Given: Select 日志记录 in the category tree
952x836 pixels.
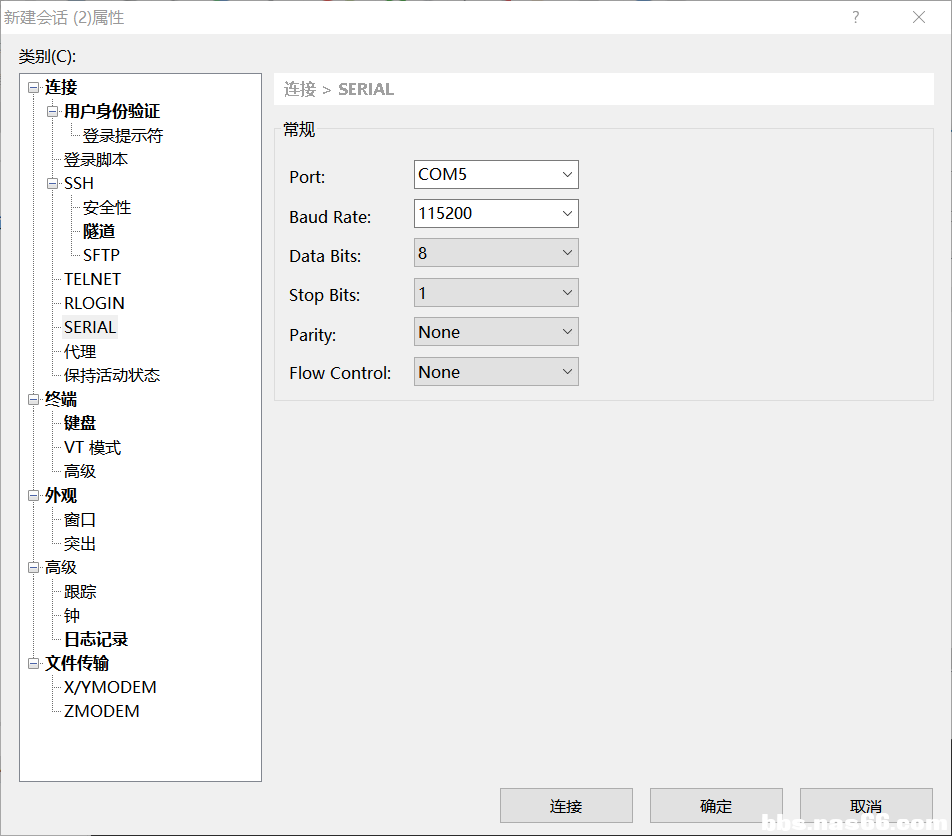Looking at the screenshot, I should pos(96,640).
